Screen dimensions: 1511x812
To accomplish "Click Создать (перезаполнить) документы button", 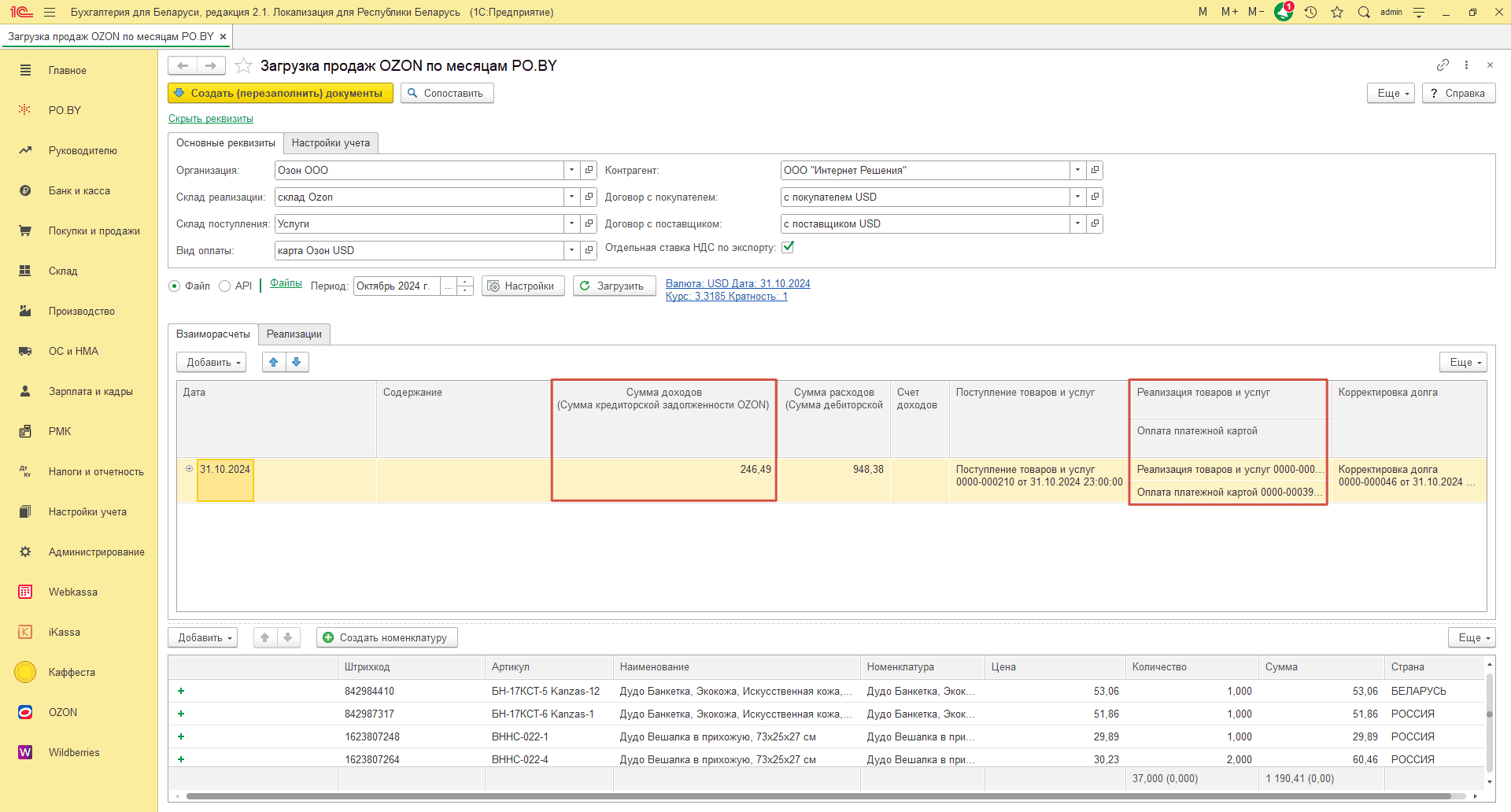I will click(280, 93).
